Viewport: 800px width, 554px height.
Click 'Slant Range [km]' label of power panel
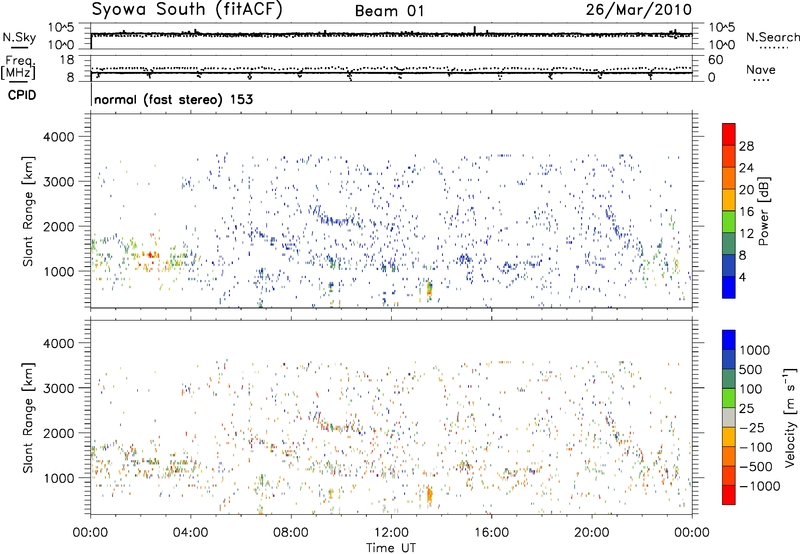pos(28,211)
